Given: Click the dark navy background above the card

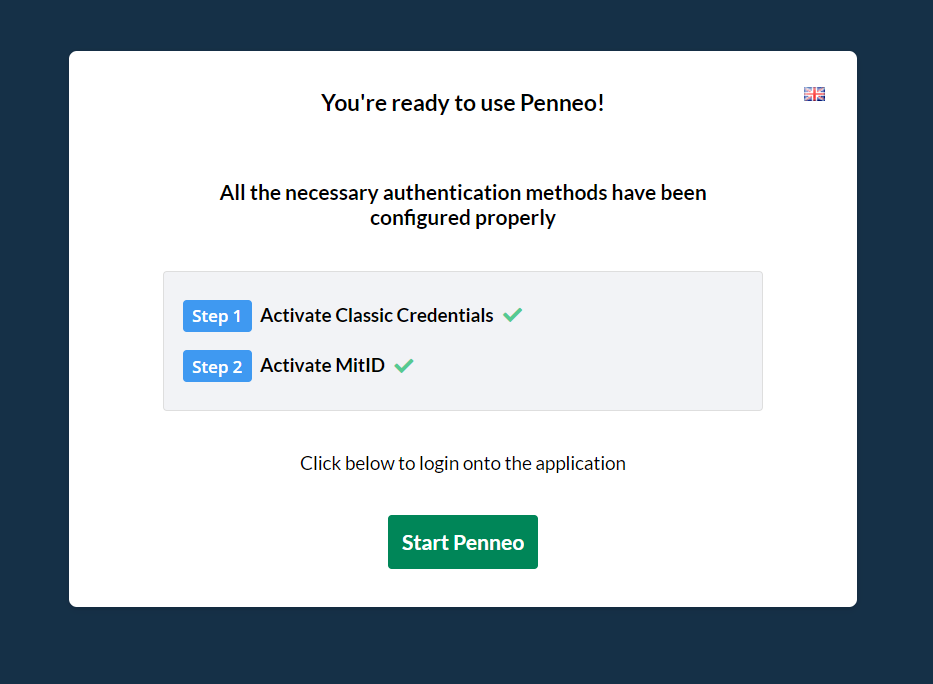Looking at the screenshot, I should tap(463, 25).
